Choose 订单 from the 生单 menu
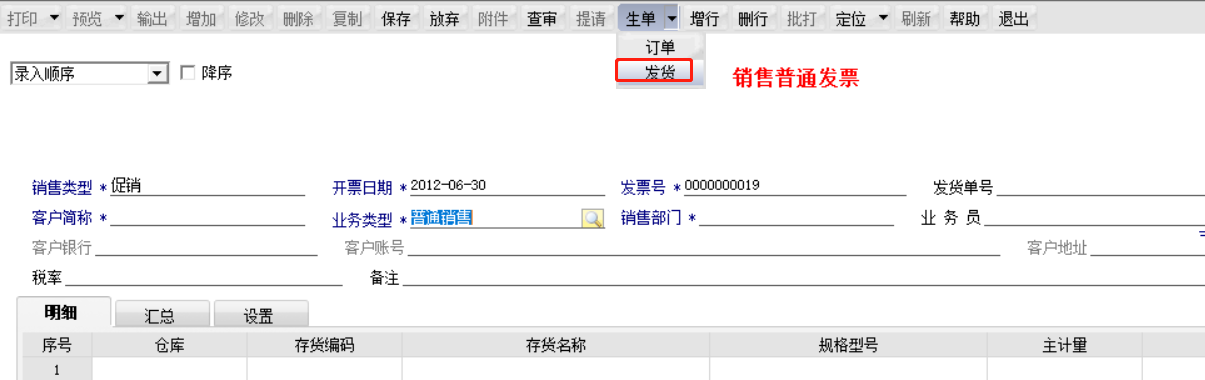 tap(661, 47)
